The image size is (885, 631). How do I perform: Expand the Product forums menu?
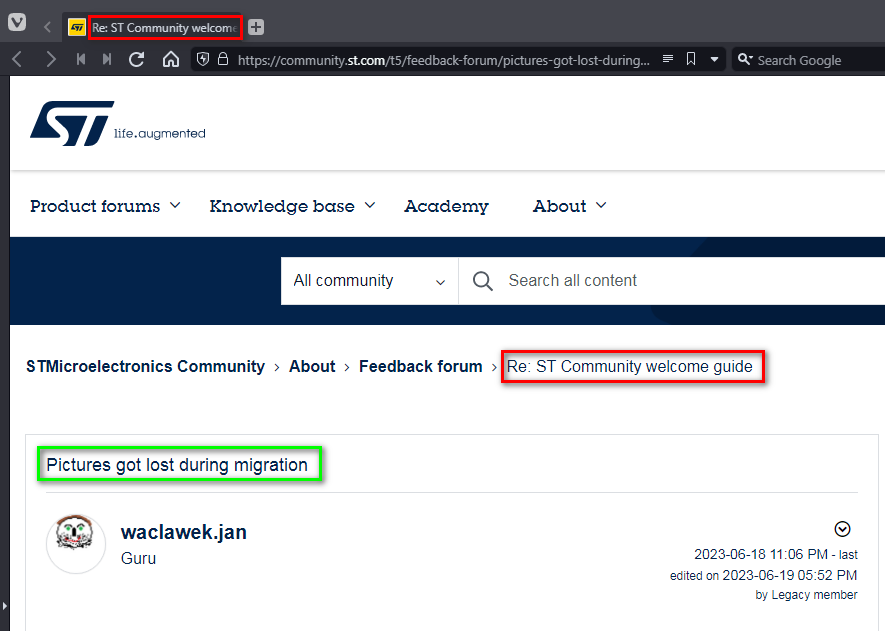pyautogui.click(x=105, y=206)
